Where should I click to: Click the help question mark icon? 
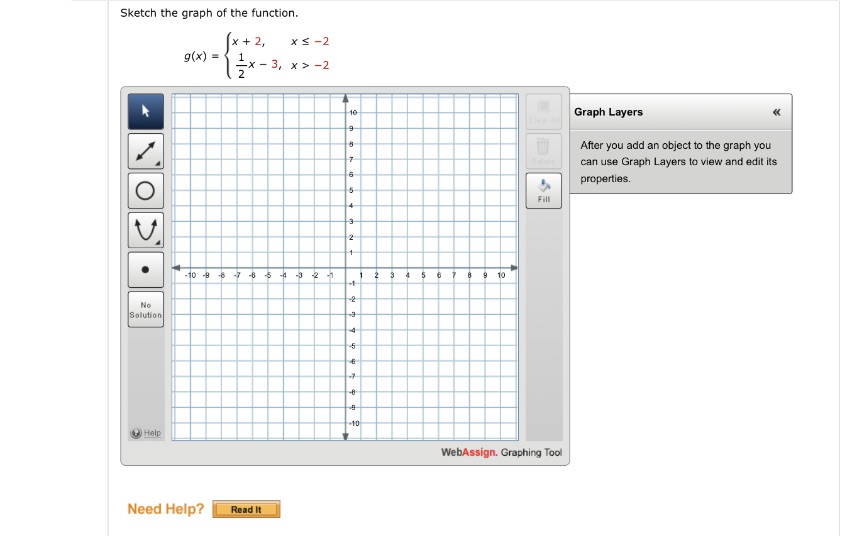click(x=136, y=433)
